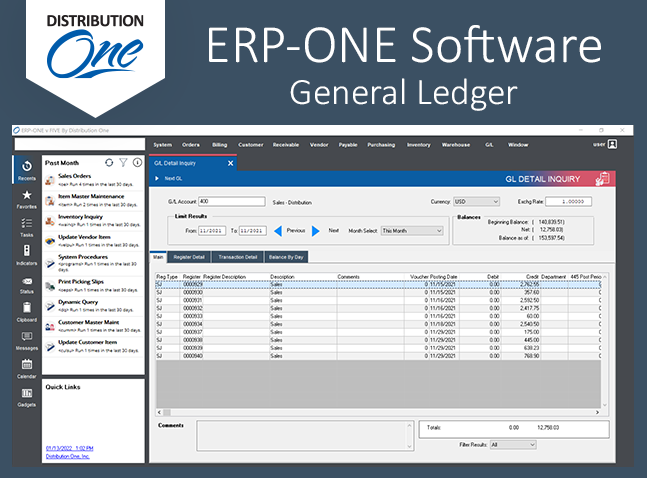This screenshot has width=647, height=478.
Task: Open the Tasks checklist icon
Action: [27, 223]
